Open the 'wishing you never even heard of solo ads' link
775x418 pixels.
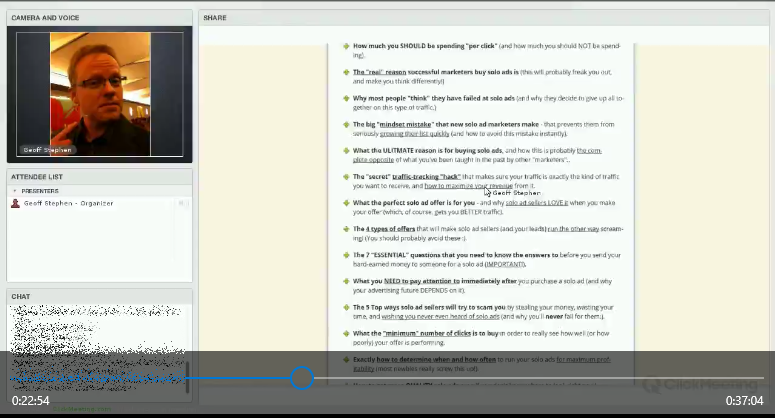click(440, 317)
